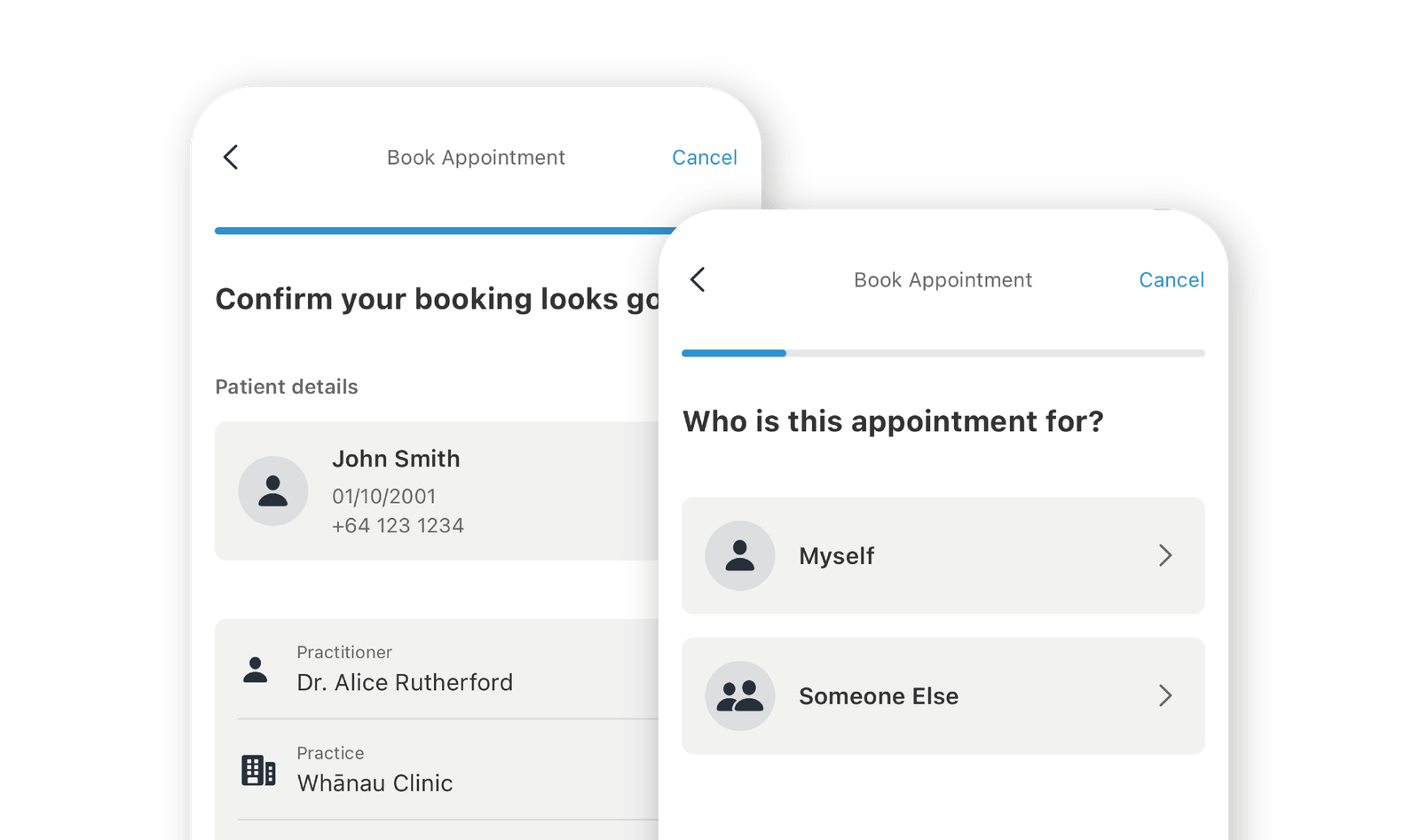Switch to the Book Appointment confirmation screen
1420x840 pixels.
coord(476,157)
